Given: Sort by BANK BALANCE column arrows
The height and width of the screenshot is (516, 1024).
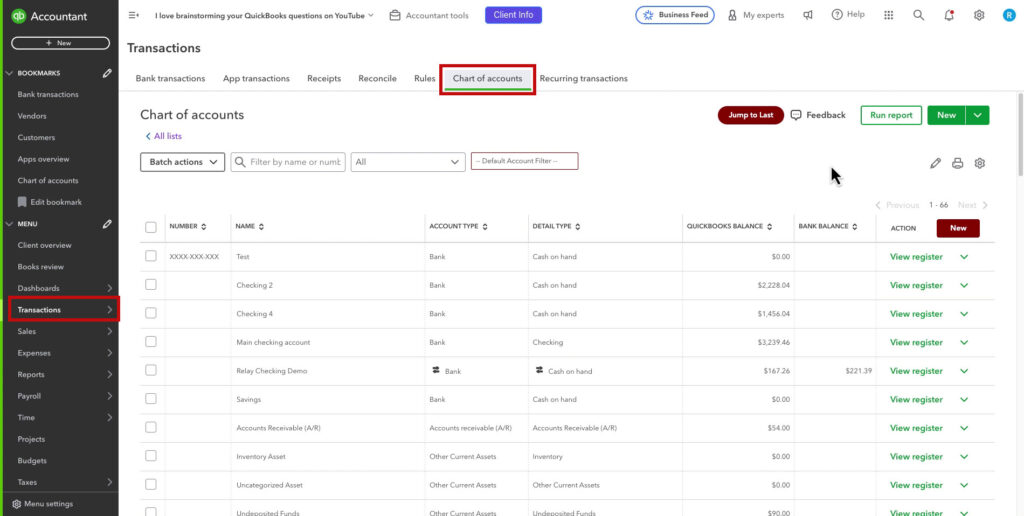Looking at the screenshot, I should pos(855,227).
